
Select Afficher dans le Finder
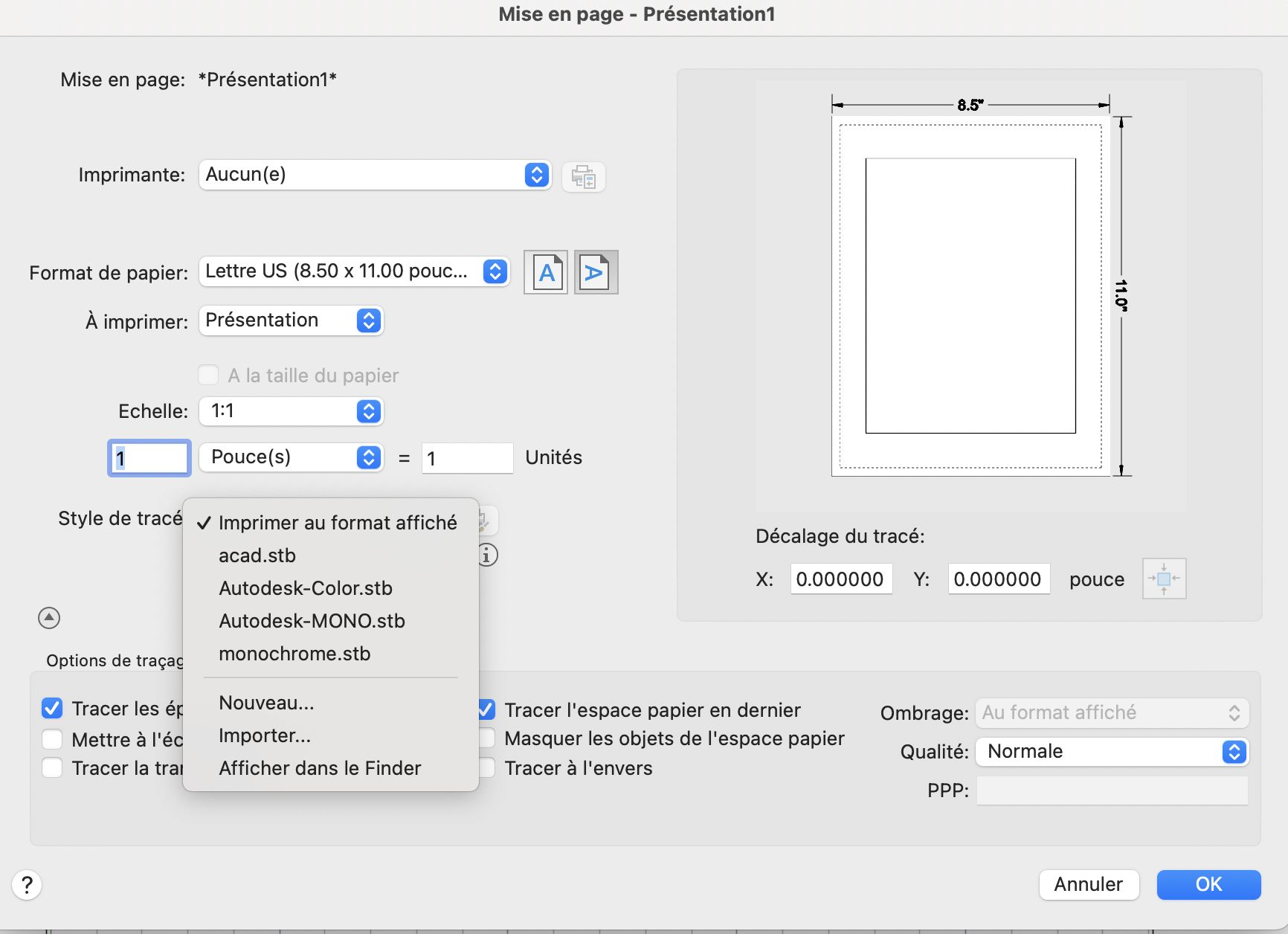tap(331, 768)
